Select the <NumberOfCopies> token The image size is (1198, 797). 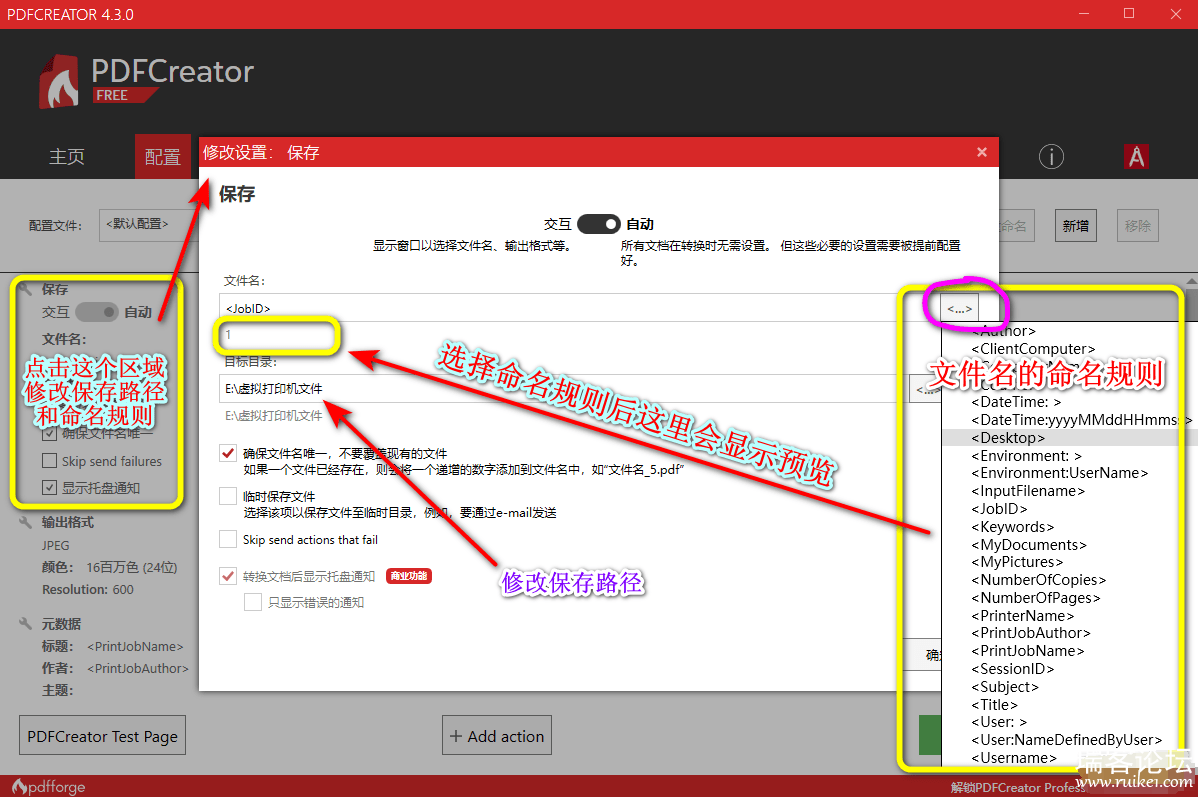click(1039, 580)
